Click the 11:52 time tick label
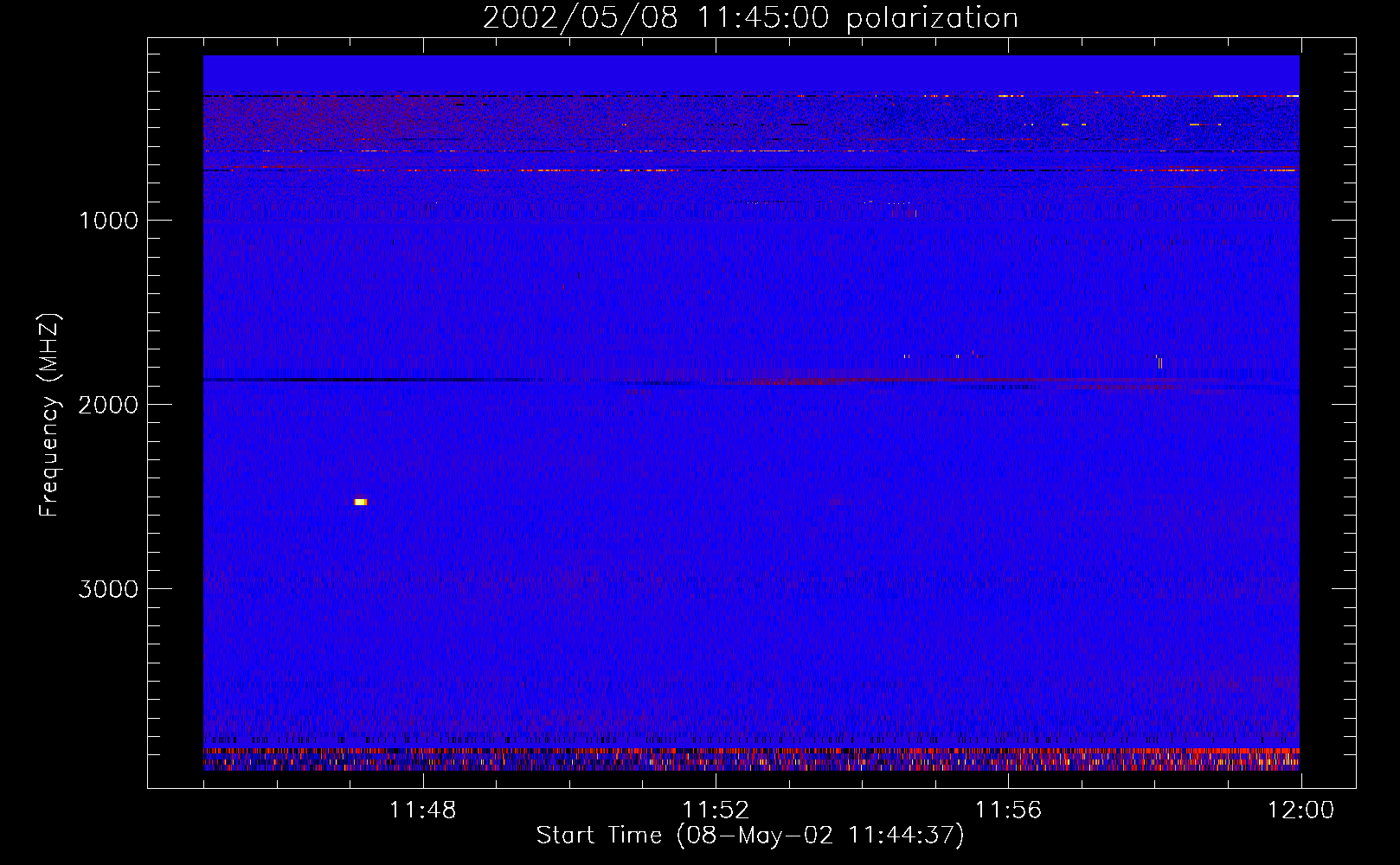Screen dimensions: 1400x865 click(716, 811)
